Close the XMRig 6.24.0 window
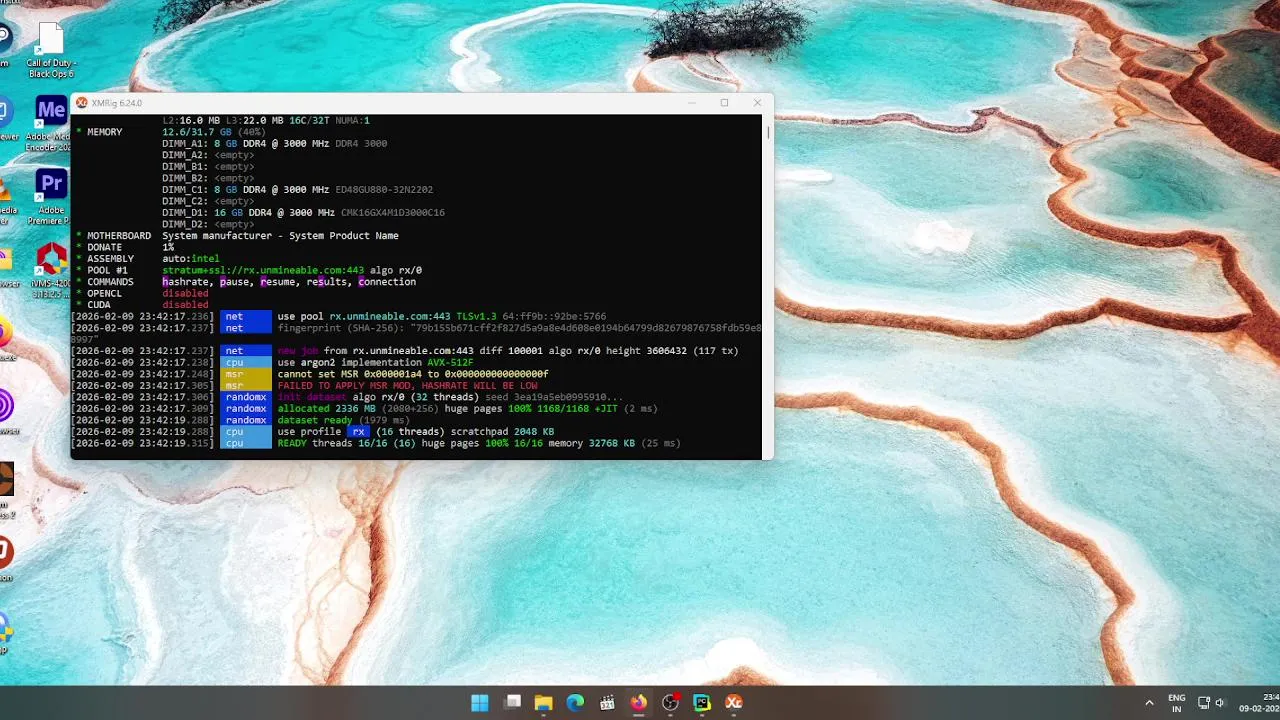 (x=757, y=103)
